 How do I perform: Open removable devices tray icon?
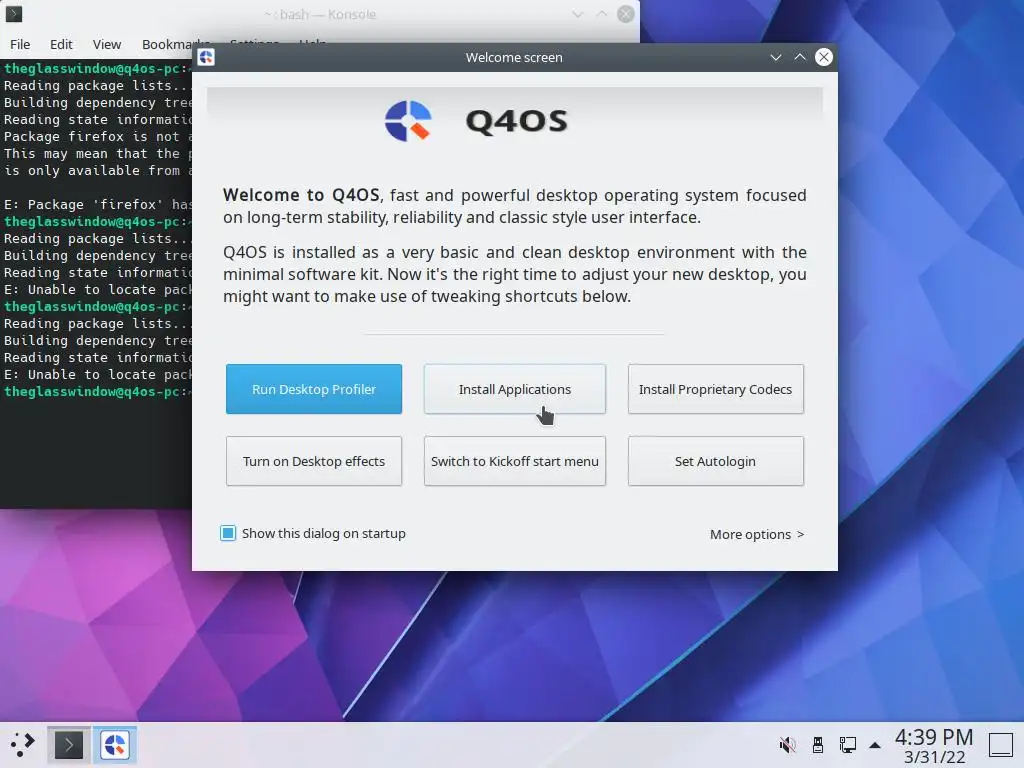point(818,744)
